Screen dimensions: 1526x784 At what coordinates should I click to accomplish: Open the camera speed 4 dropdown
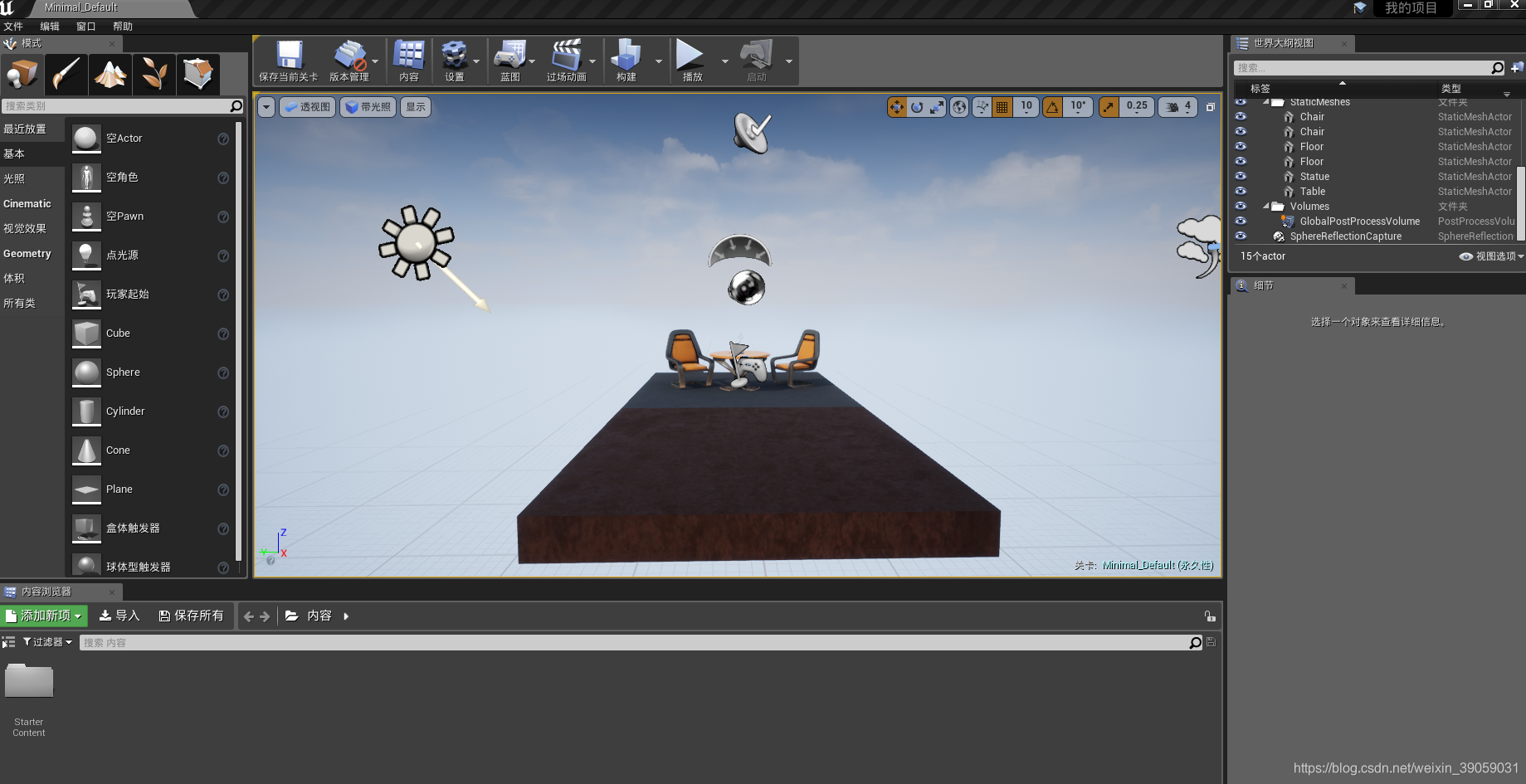[x=1178, y=107]
